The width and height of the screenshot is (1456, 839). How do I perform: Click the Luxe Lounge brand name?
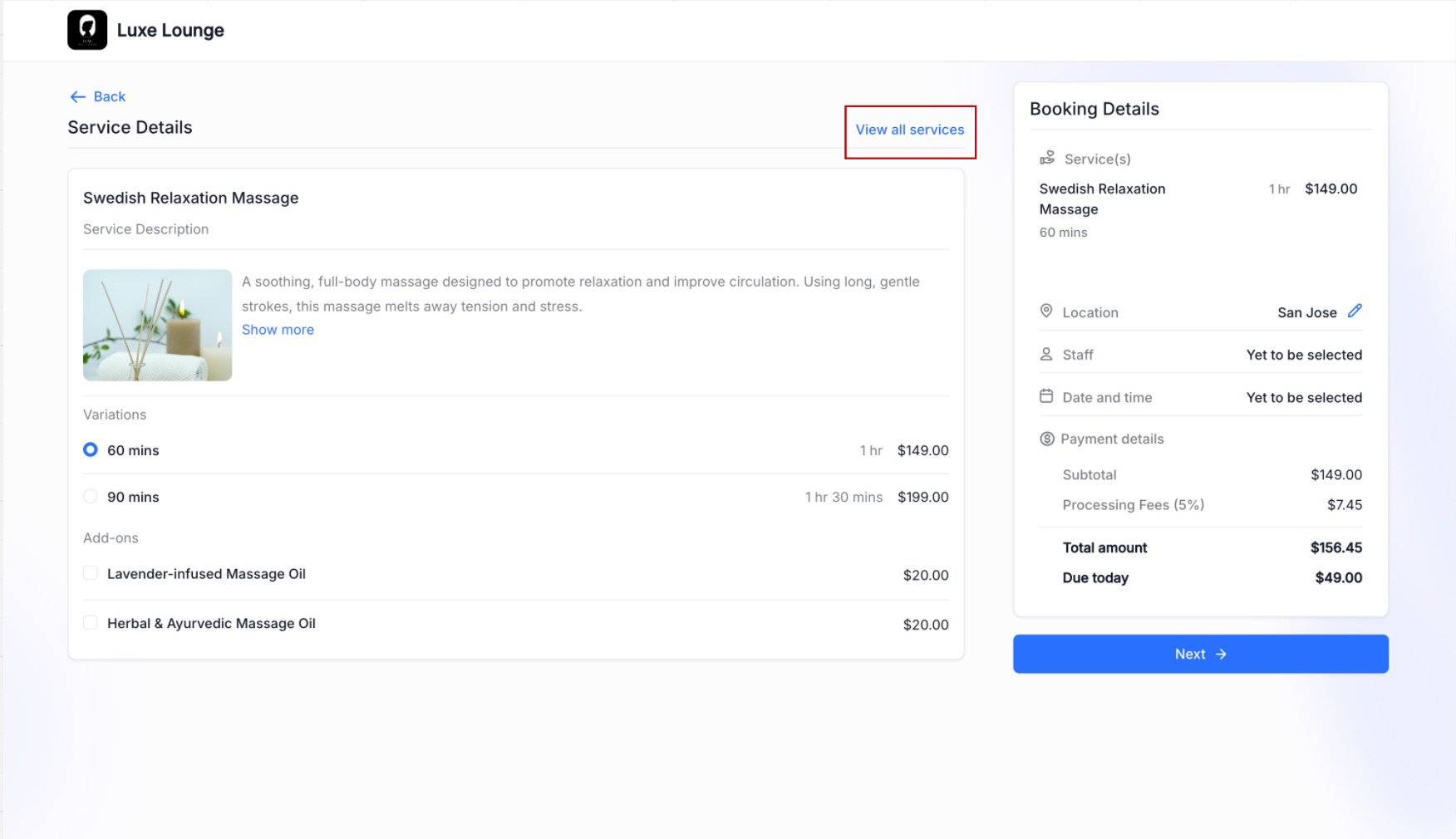[170, 31]
